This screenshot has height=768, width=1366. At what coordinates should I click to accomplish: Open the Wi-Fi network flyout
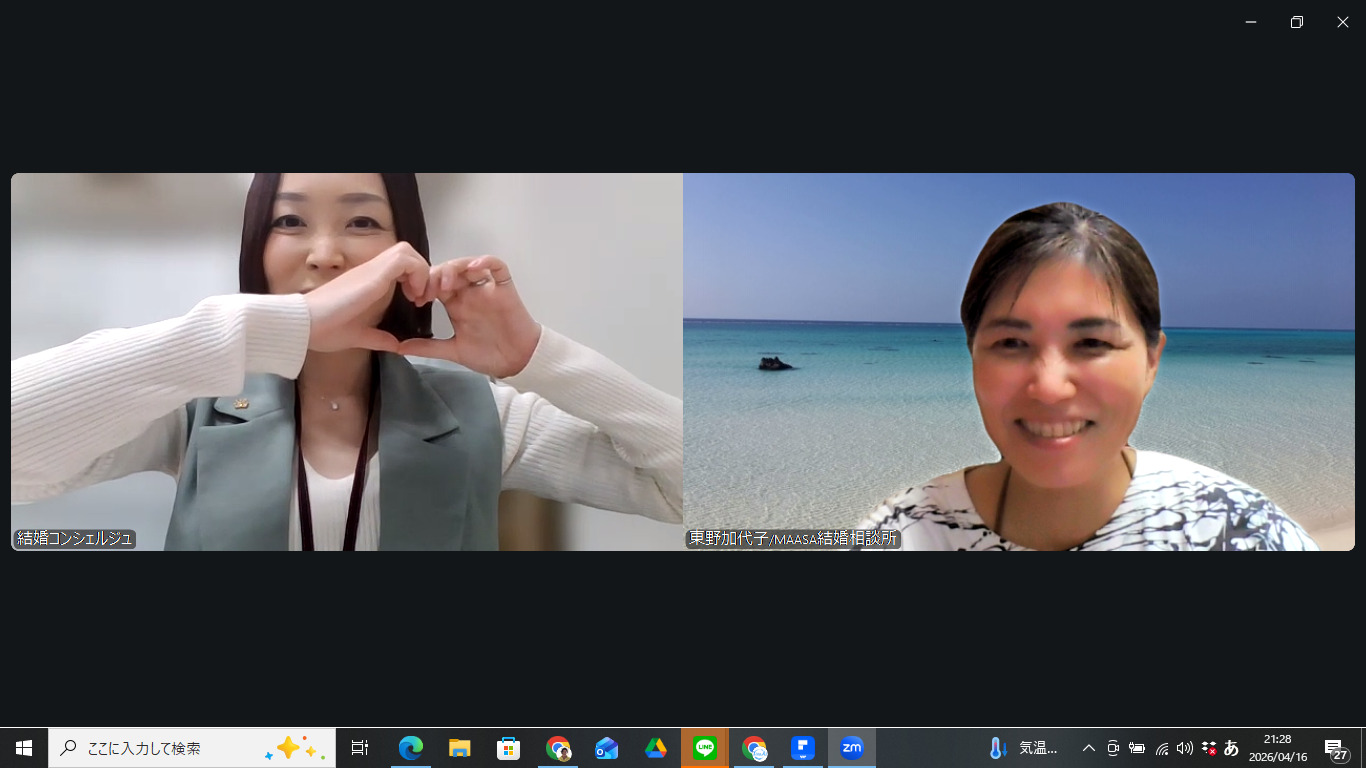click(x=1162, y=748)
